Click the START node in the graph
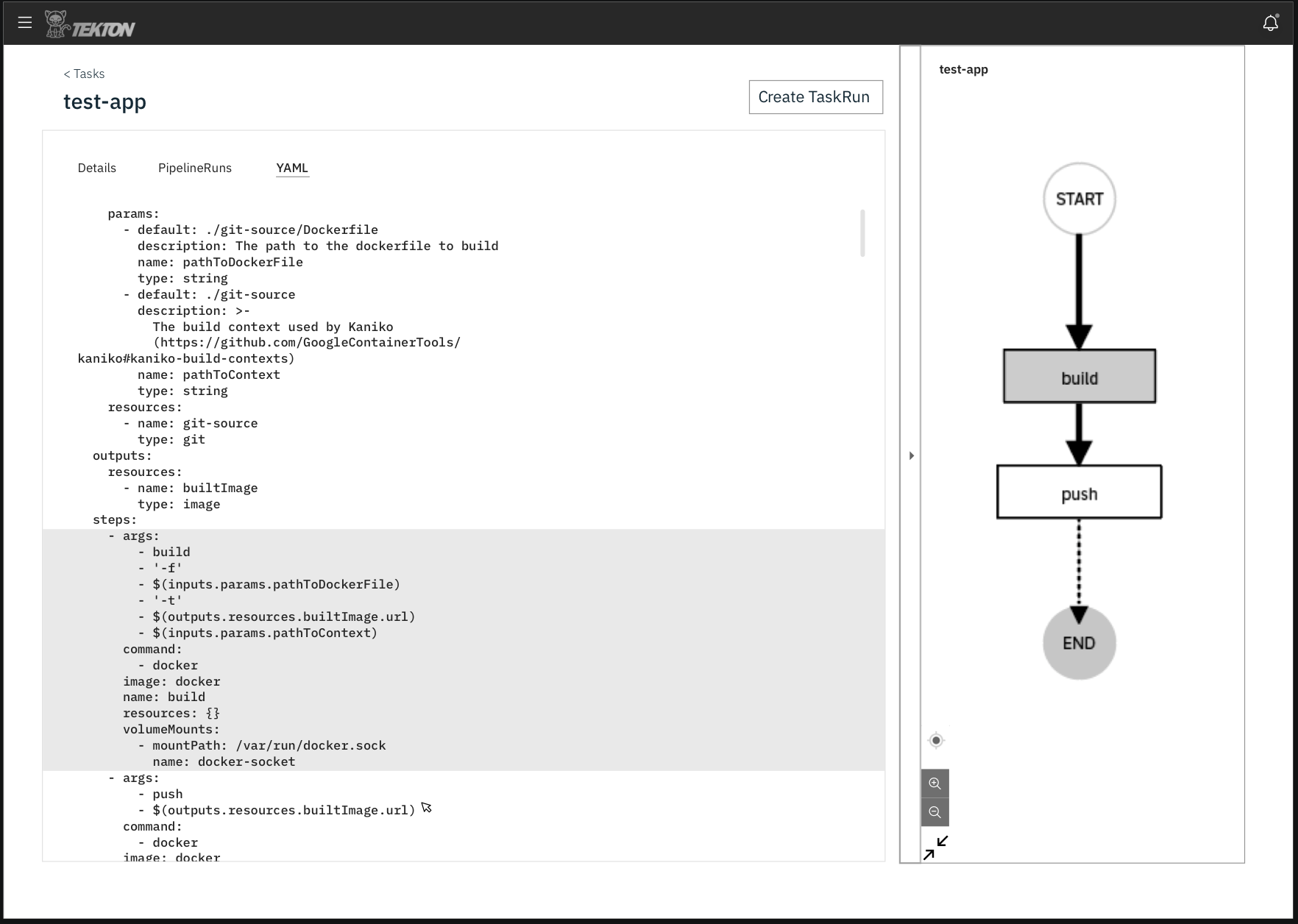 click(1079, 198)
